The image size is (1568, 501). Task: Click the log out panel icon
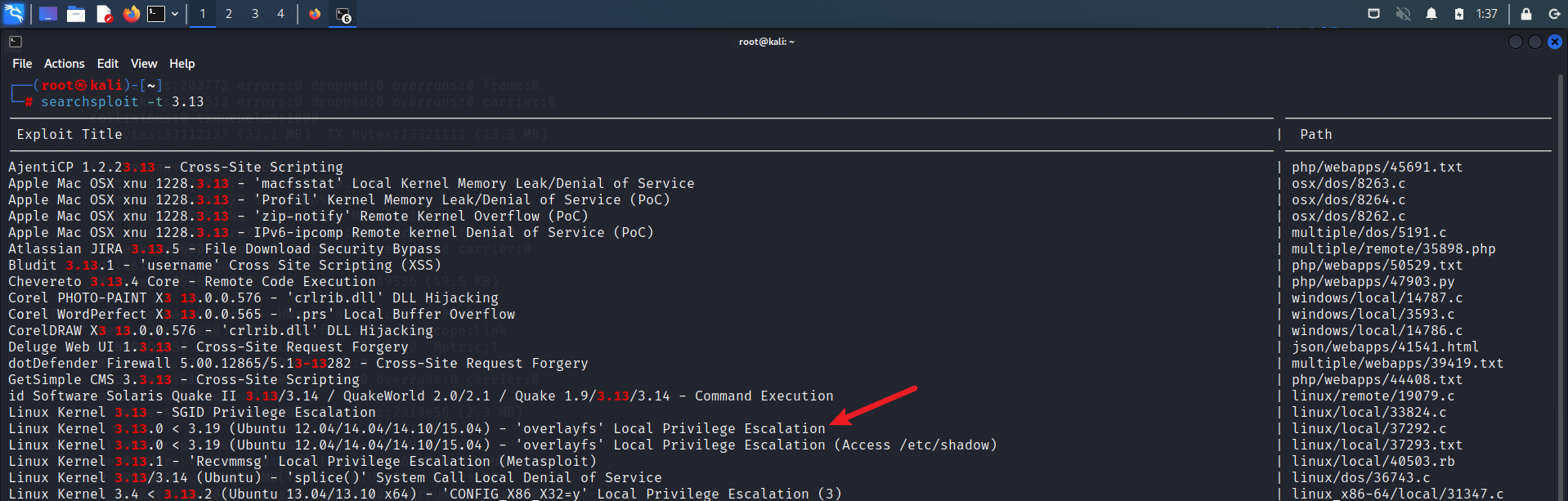[1554, 14]
